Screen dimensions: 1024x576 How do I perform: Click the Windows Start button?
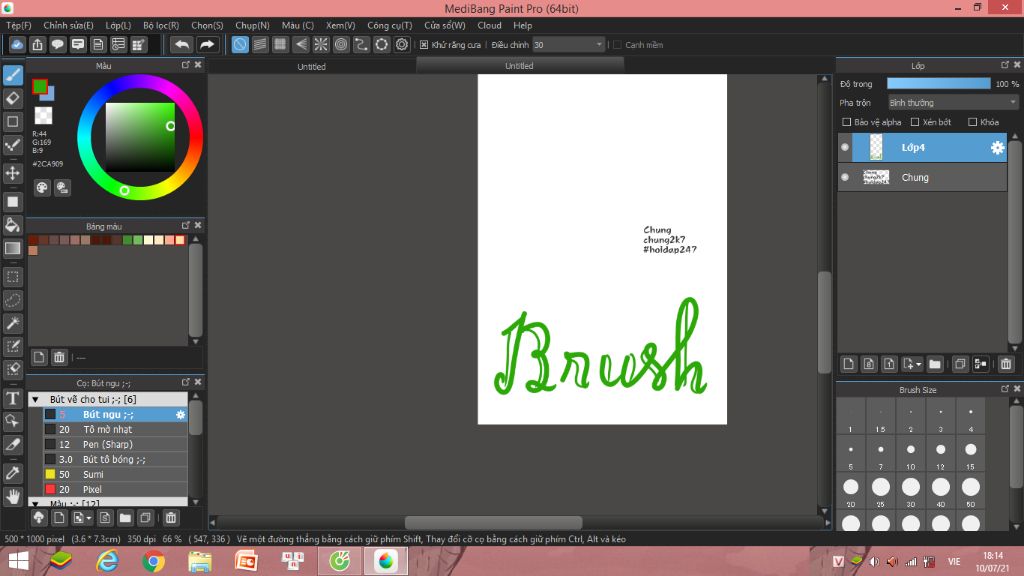tap(18, 561)
